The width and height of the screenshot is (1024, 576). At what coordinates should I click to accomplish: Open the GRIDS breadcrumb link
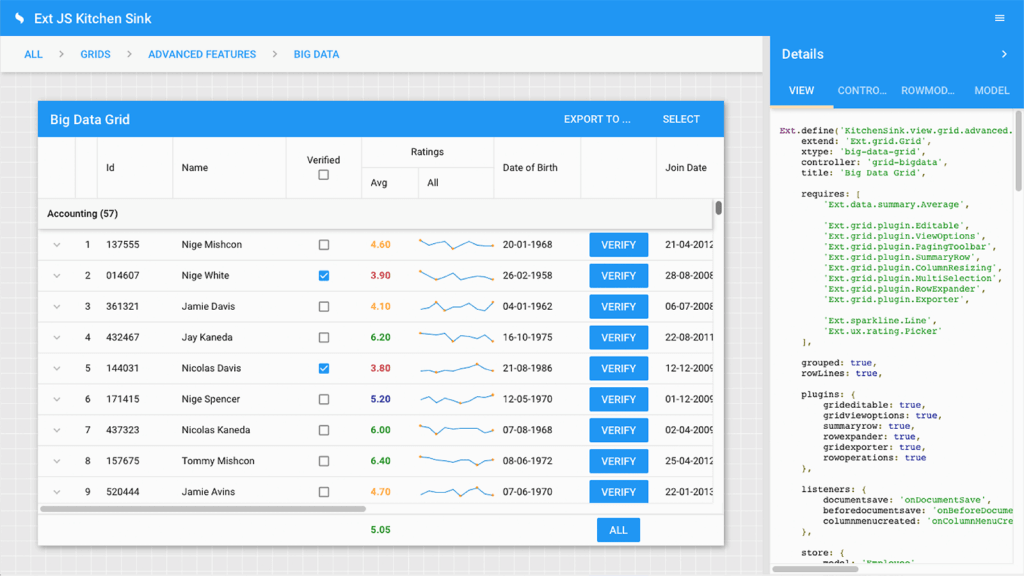click(95, 54)
